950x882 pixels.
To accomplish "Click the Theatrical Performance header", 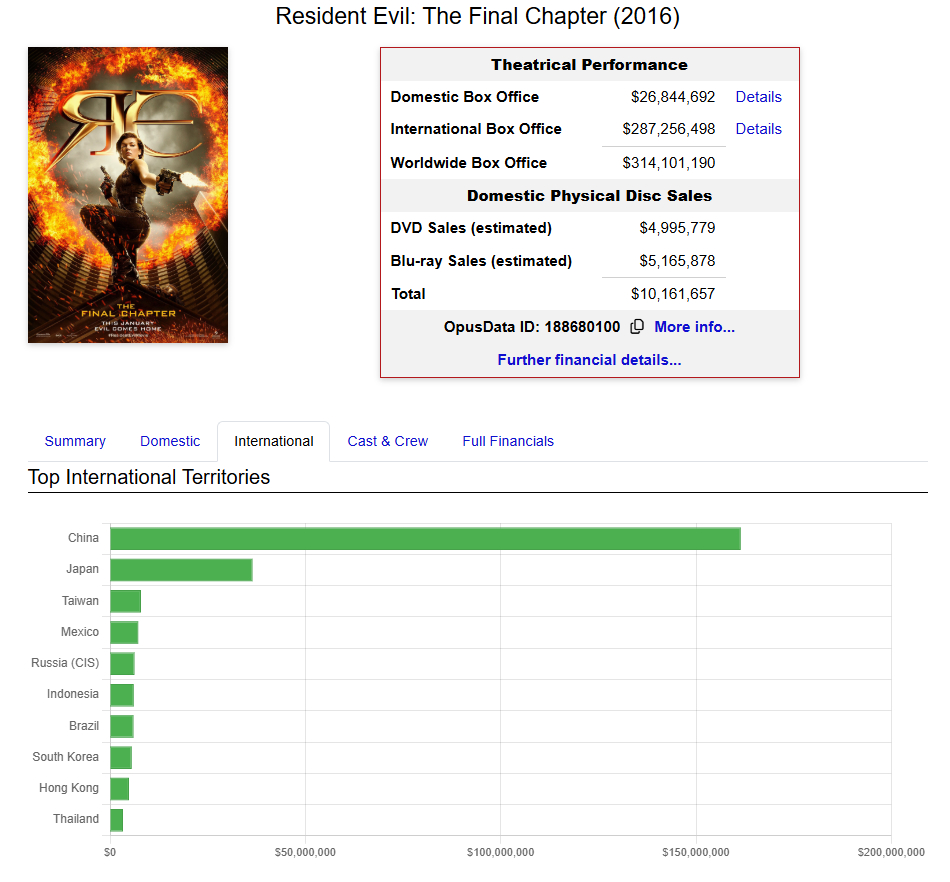I will [x=590, y=65].
